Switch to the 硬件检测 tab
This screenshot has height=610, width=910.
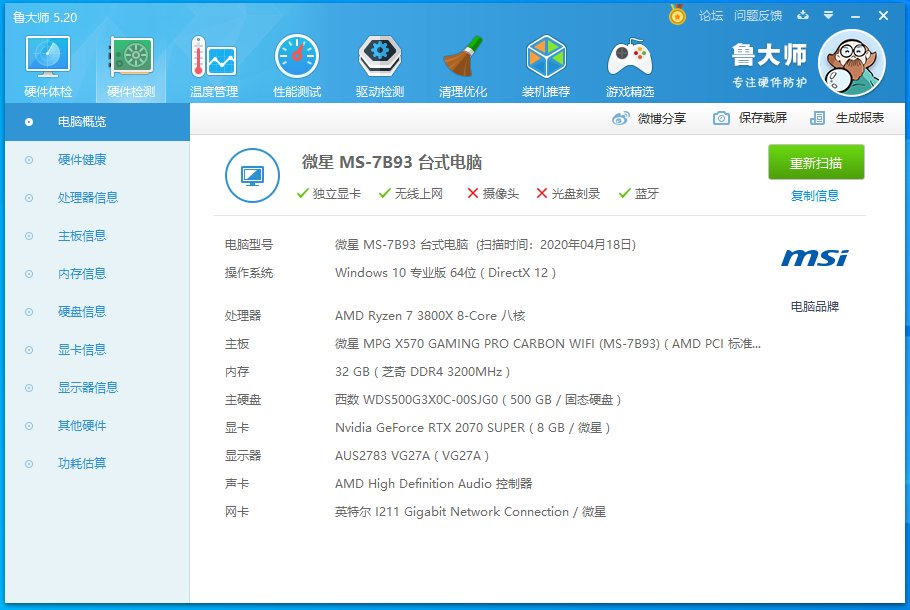(130, 65)
